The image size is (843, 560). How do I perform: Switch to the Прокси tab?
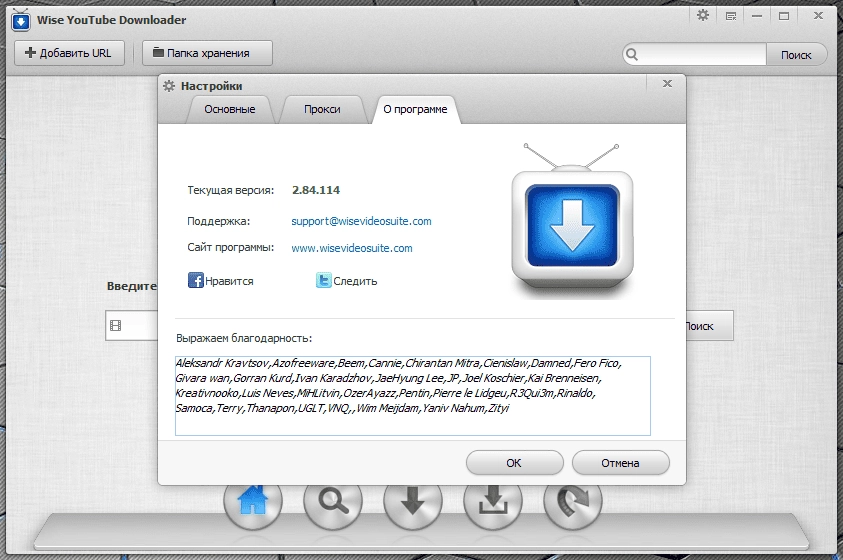click(x=322, y=109)
